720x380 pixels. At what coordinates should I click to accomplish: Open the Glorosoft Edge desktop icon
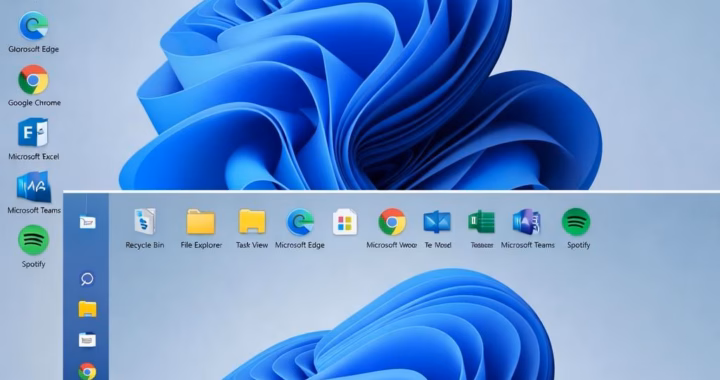click(33, 26)
